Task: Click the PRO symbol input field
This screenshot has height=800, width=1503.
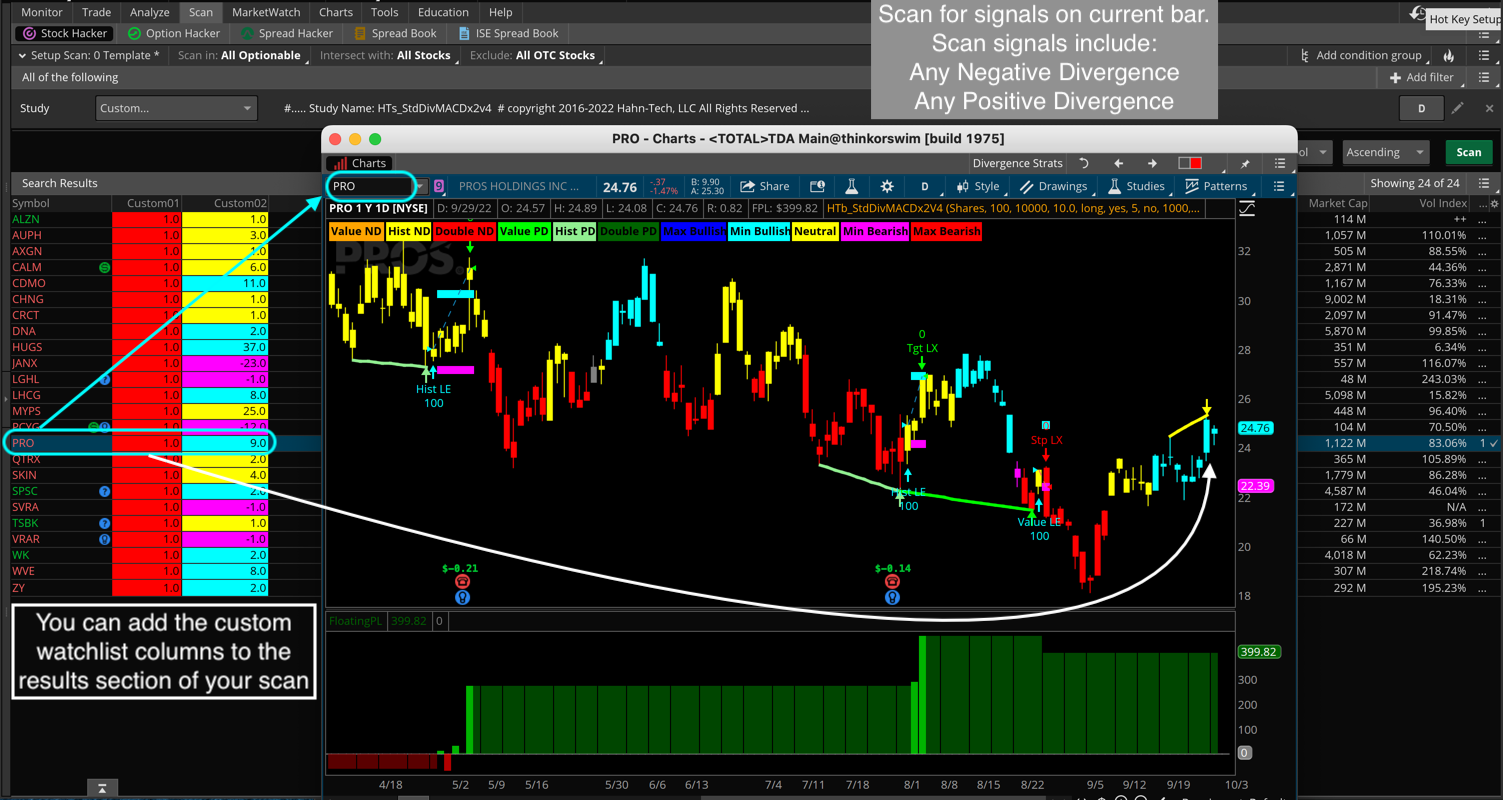Action: (370, 186)
